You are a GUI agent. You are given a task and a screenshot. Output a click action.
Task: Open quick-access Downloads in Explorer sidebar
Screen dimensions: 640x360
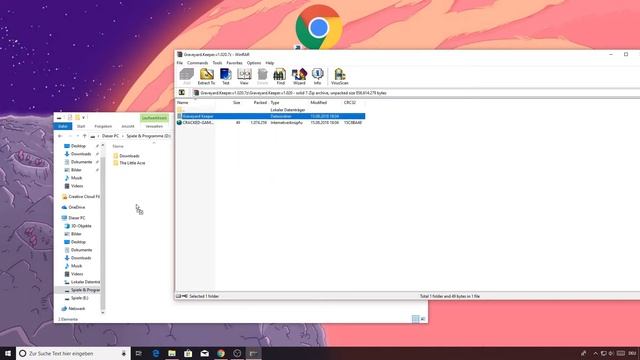[81, 154]
